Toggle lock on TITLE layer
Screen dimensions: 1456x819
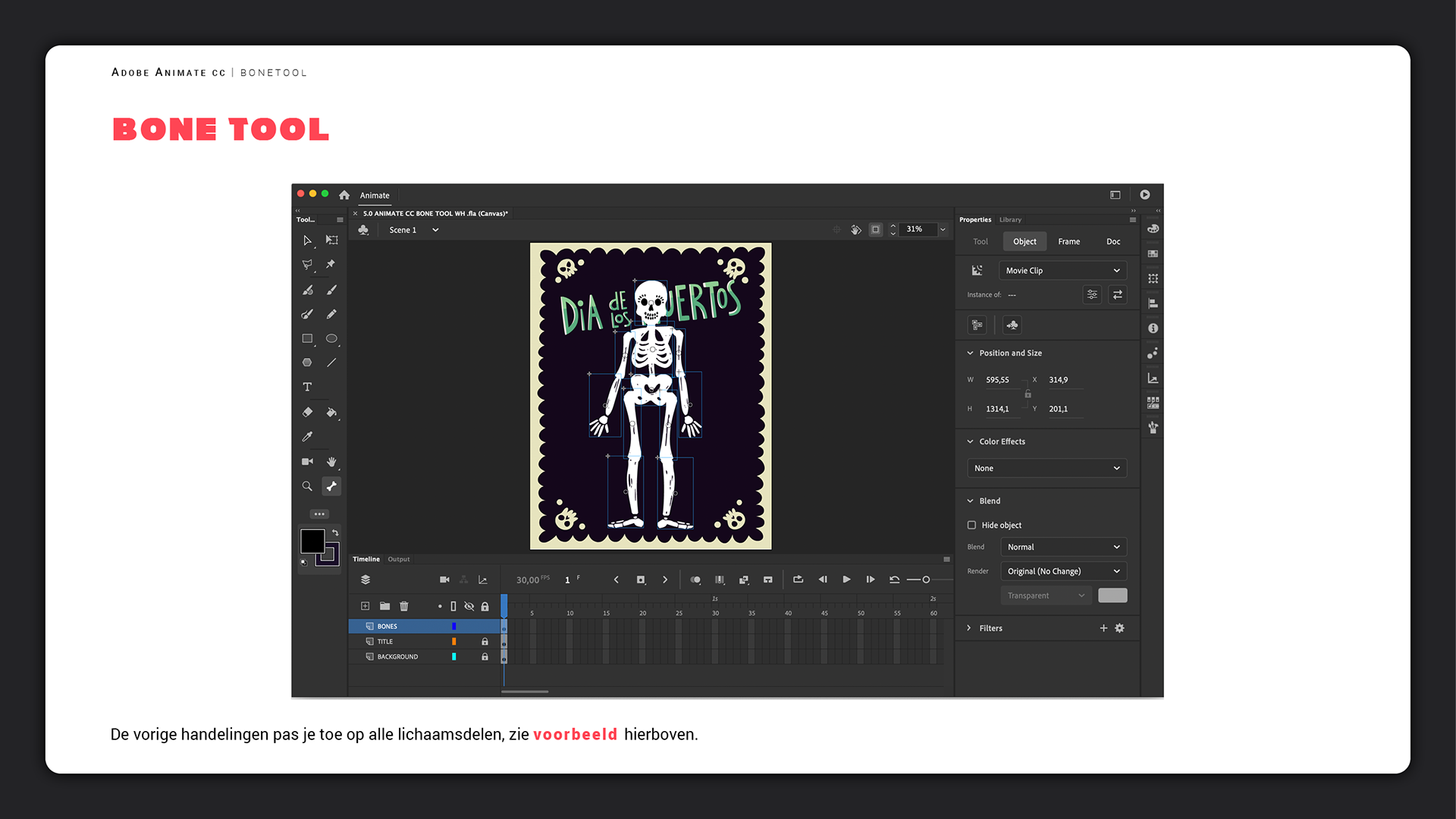tap(485, 642)
